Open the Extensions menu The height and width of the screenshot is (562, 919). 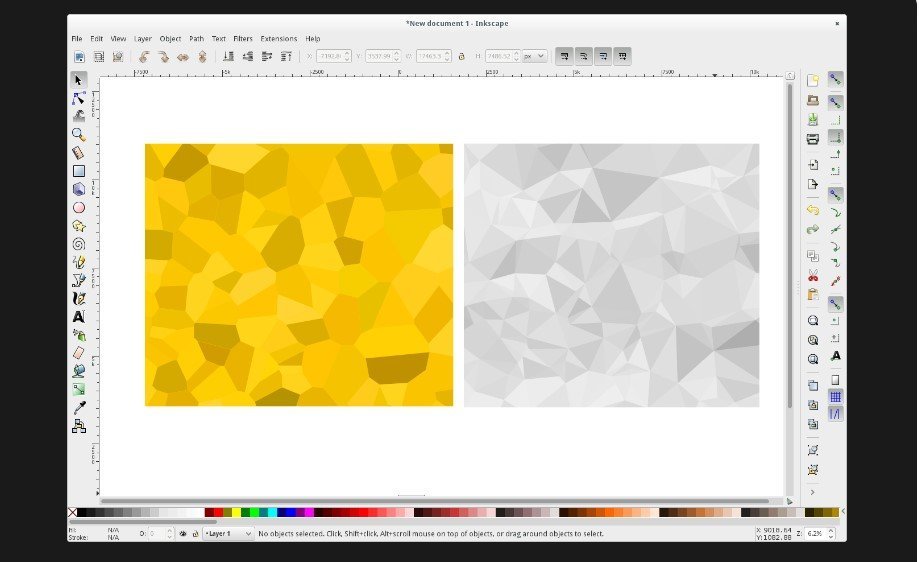[x=279, y=38]
